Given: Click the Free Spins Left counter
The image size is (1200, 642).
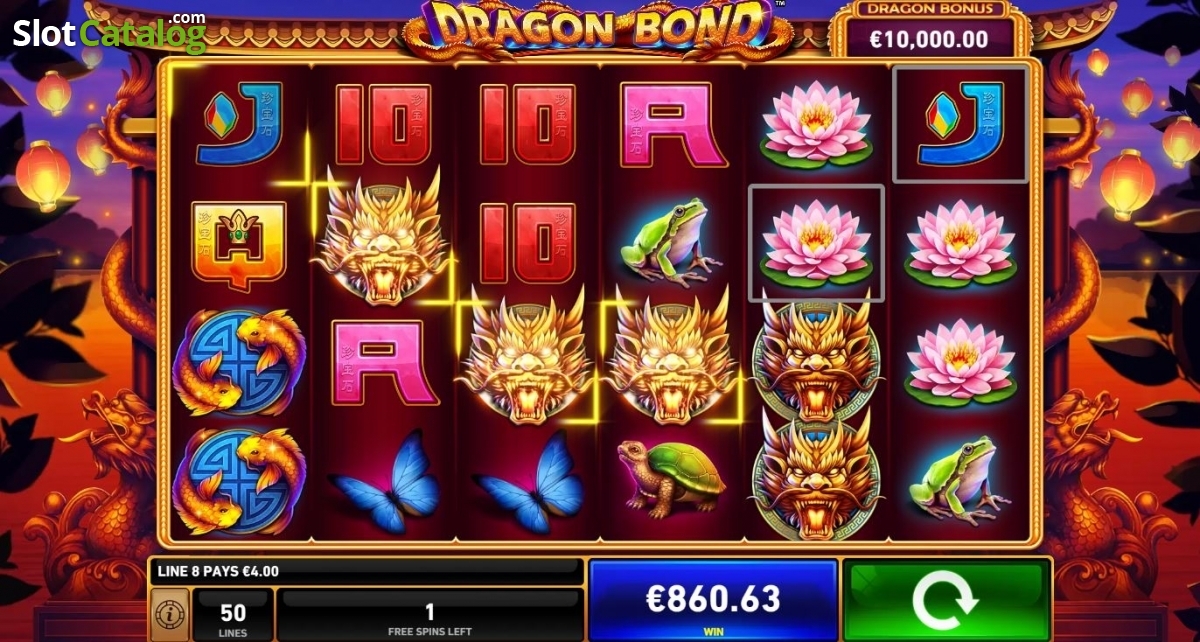Looking at the screenshot, I should [x=429, y=615].
